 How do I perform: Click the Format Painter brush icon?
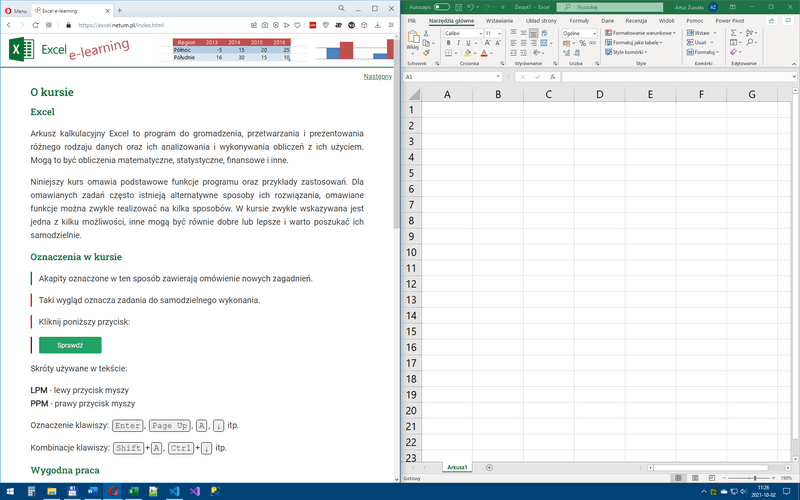tap(427, 53)
